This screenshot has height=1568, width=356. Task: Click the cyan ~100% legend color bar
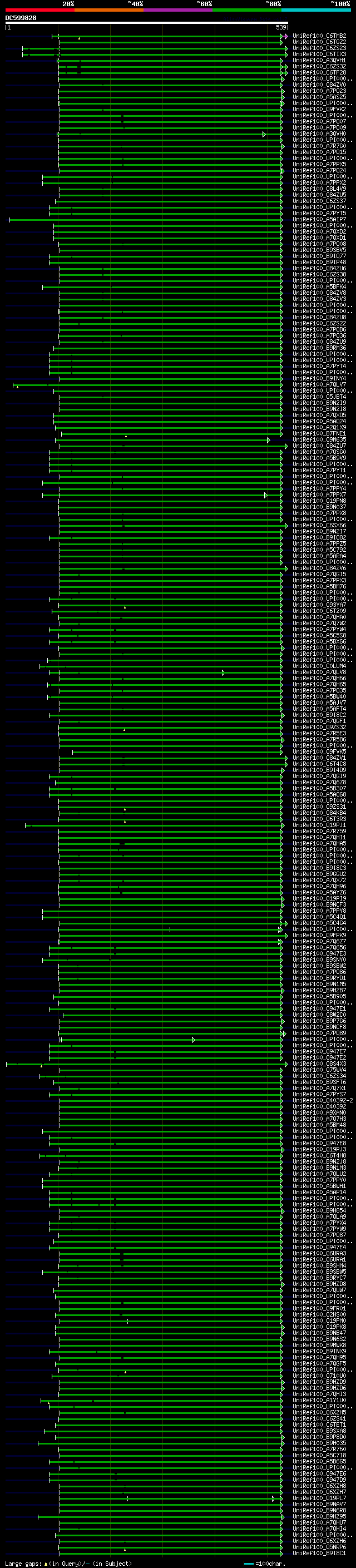[x=316, y=10]
